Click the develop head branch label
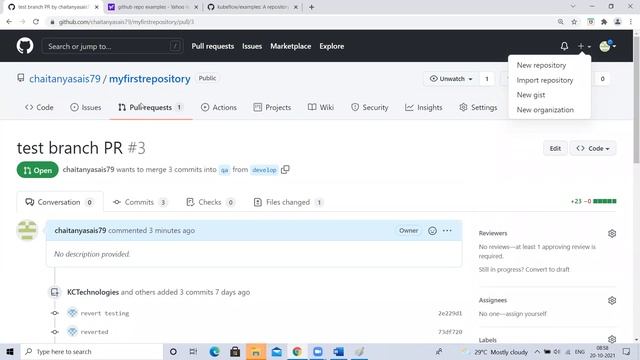 (264, 170)
